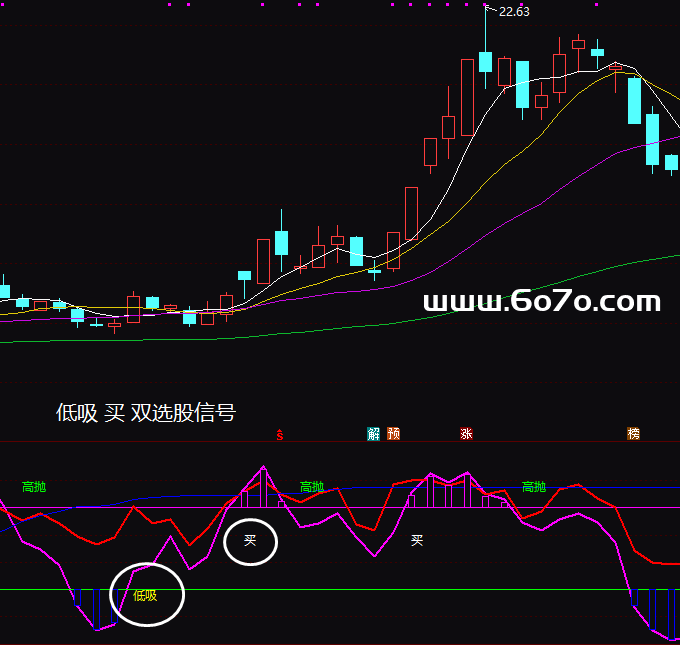Click the circled 买 buy signal

250,541
